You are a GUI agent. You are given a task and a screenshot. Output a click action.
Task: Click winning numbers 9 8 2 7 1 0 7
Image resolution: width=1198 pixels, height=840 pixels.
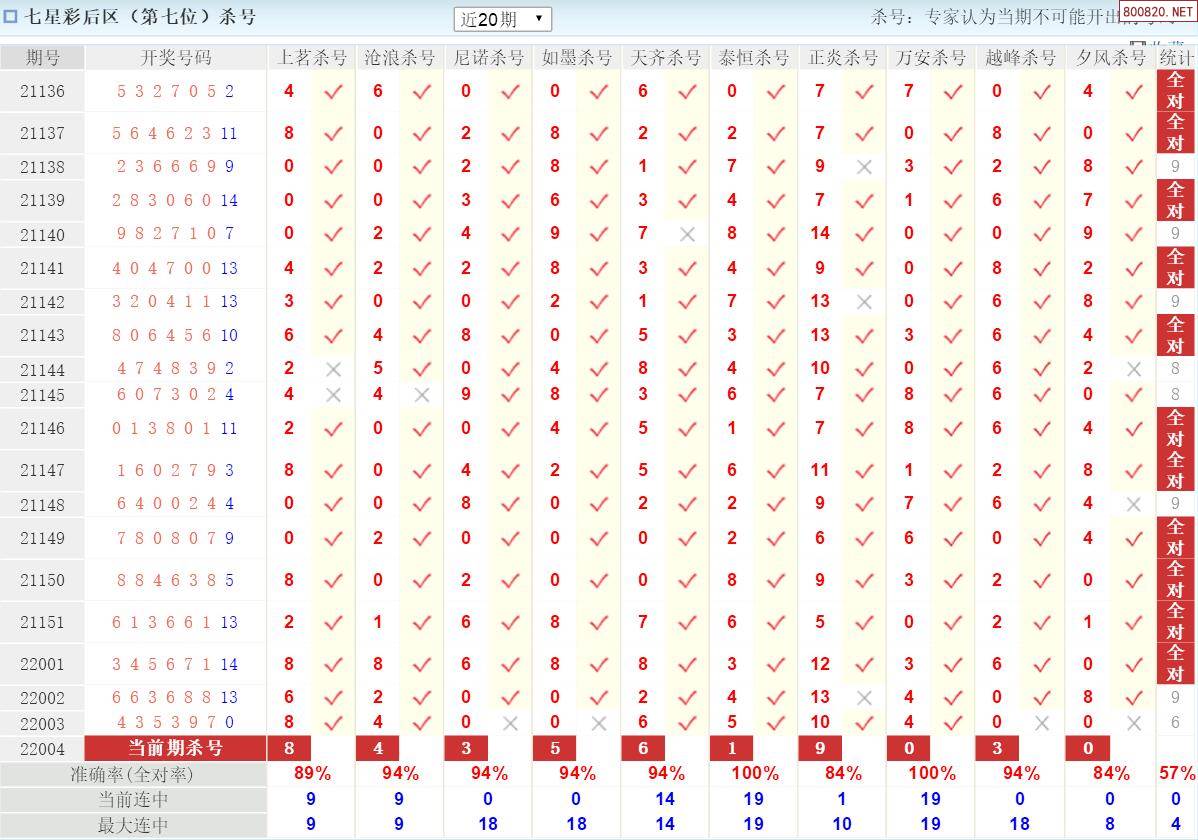pos(175,233)
